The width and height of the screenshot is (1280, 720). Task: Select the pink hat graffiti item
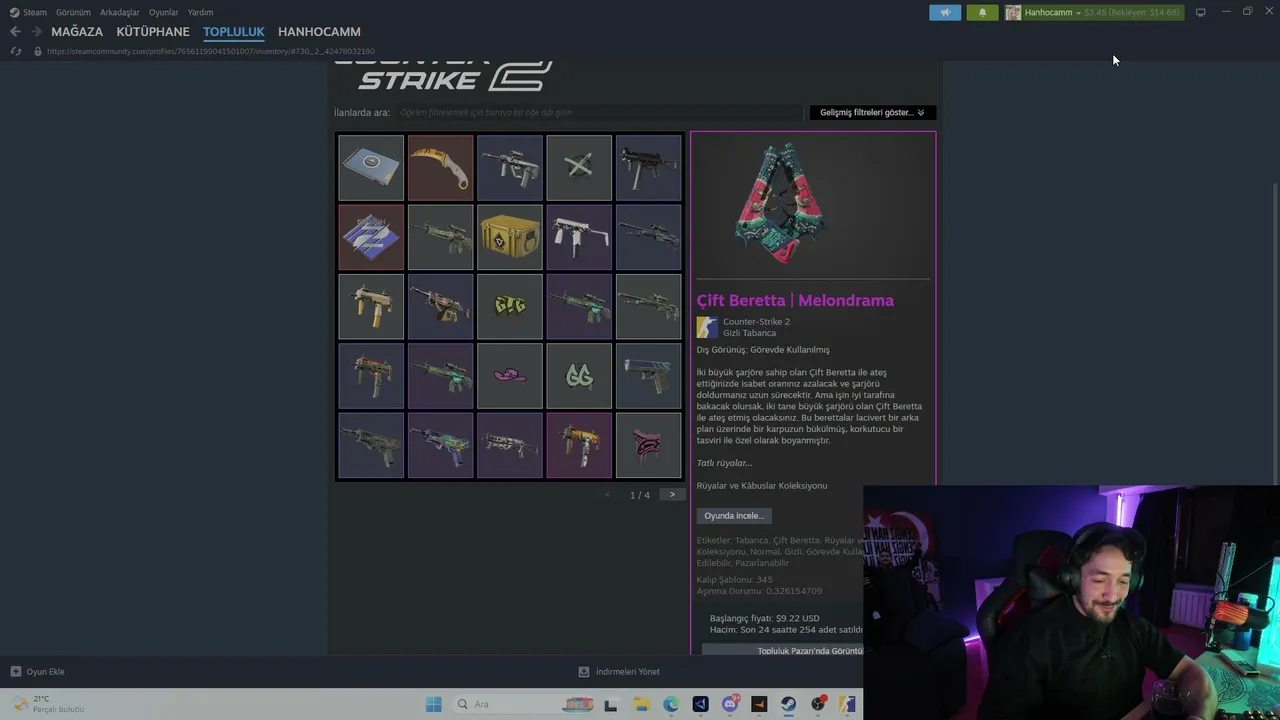tap(510, 376)
